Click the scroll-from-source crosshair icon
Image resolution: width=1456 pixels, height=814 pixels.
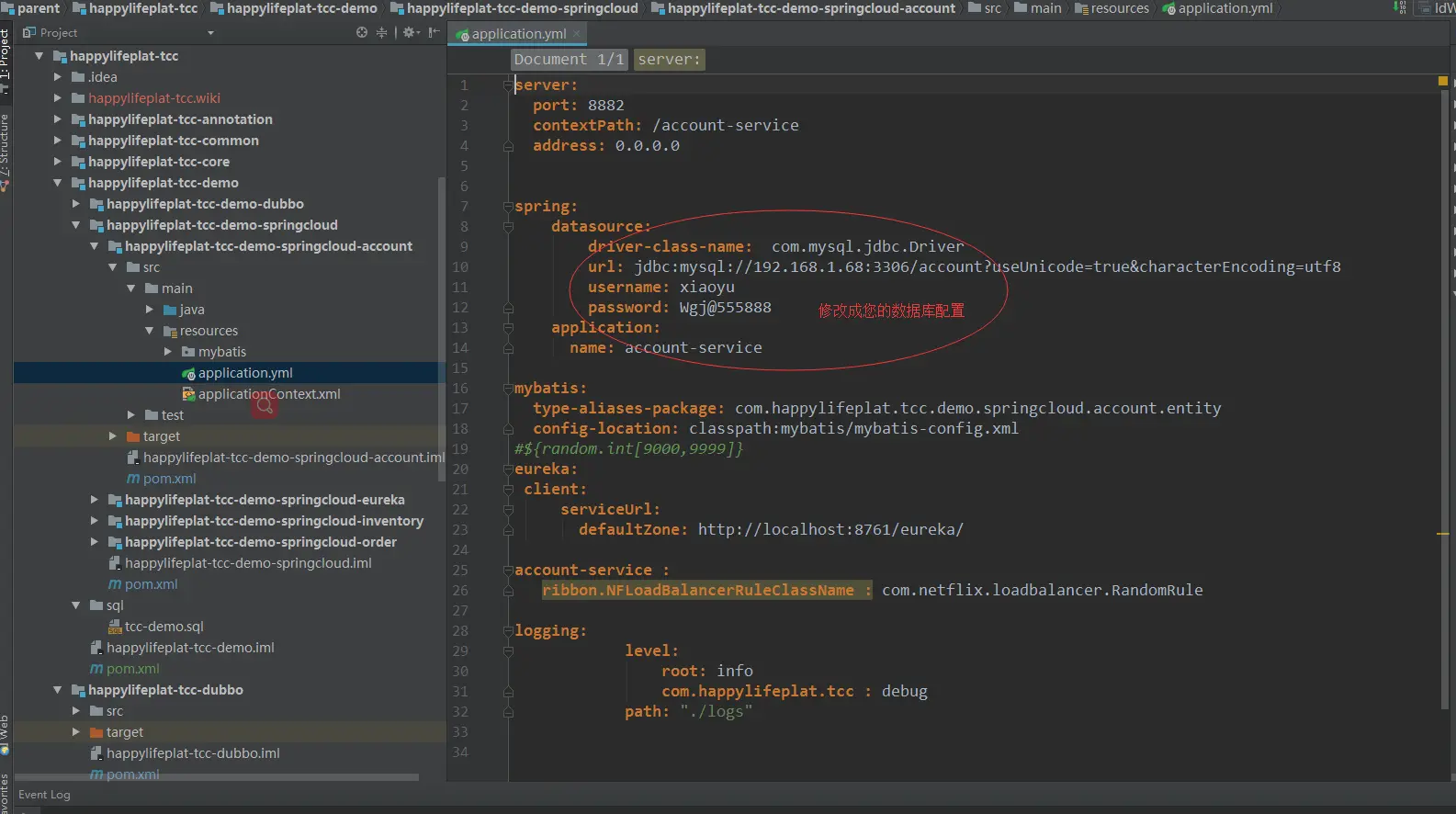coord(362,32)
